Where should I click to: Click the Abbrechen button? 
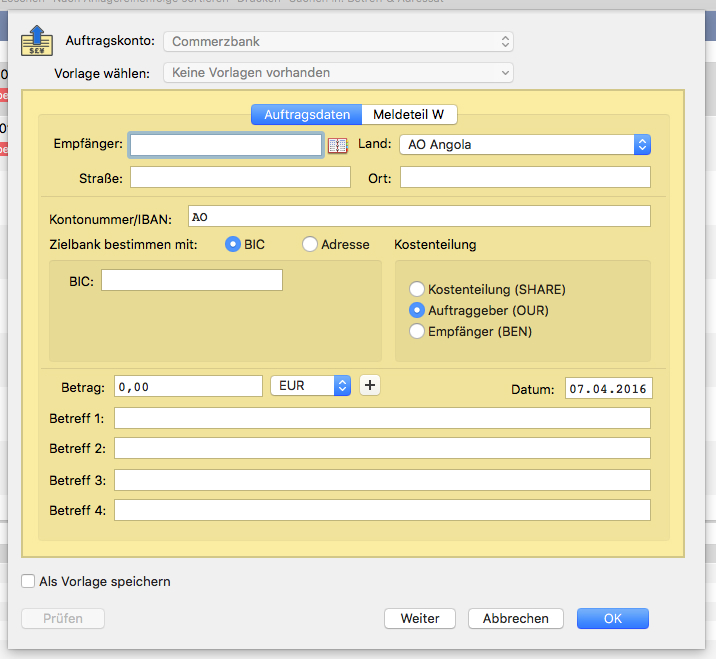click(515, 619)
